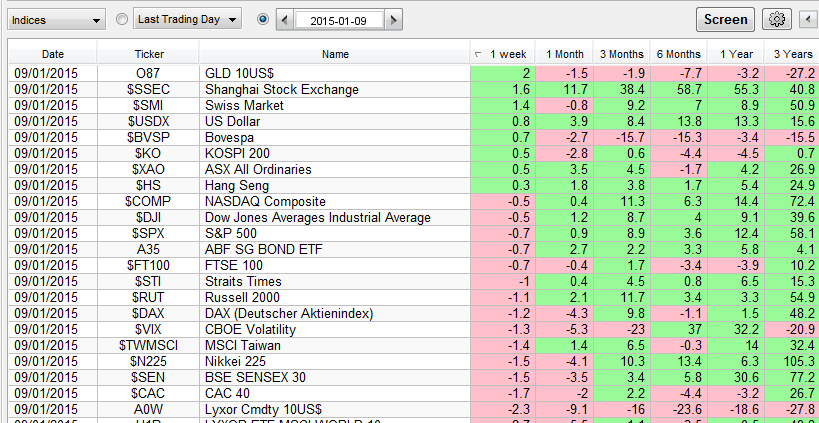Click the next date arrow
This screenshot has width=819, height=423.
coord(394,20)
